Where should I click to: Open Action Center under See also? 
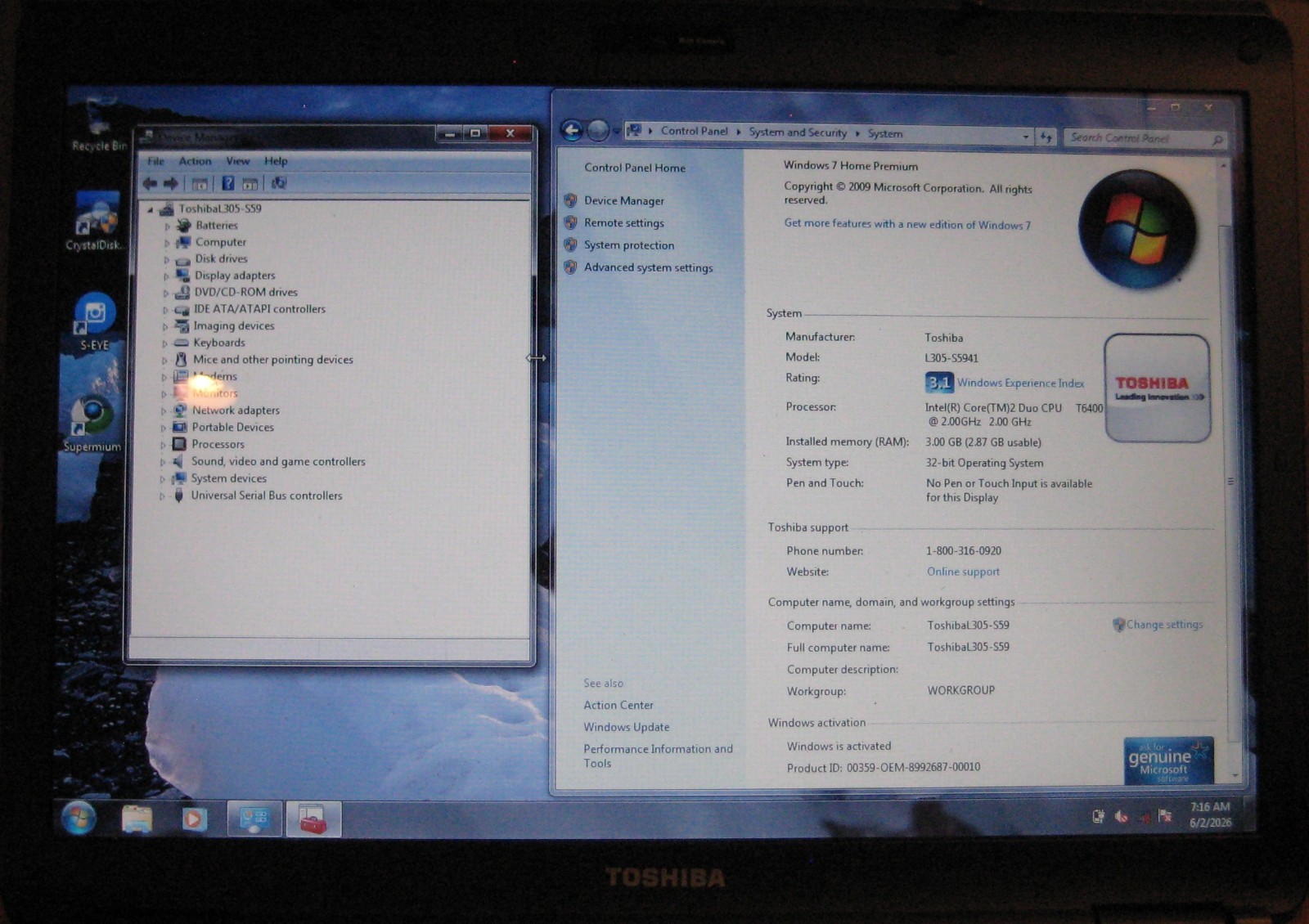619,705
